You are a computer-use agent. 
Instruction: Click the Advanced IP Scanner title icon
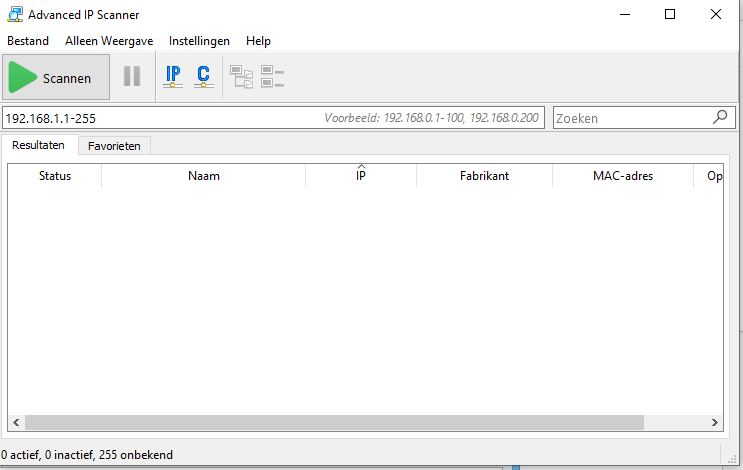(15, 15)
